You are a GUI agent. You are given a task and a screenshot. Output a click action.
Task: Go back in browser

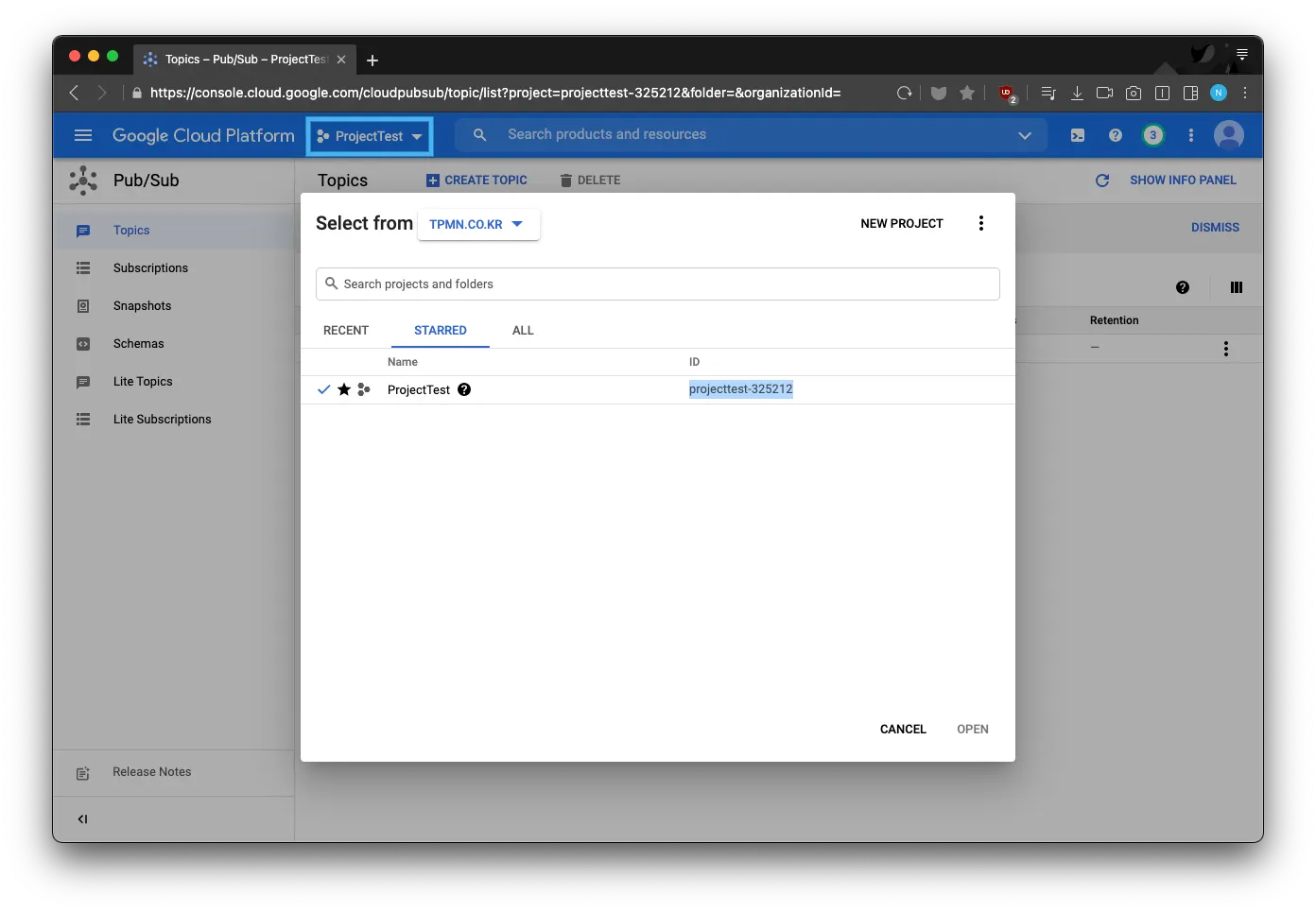(x=74, y=93)
